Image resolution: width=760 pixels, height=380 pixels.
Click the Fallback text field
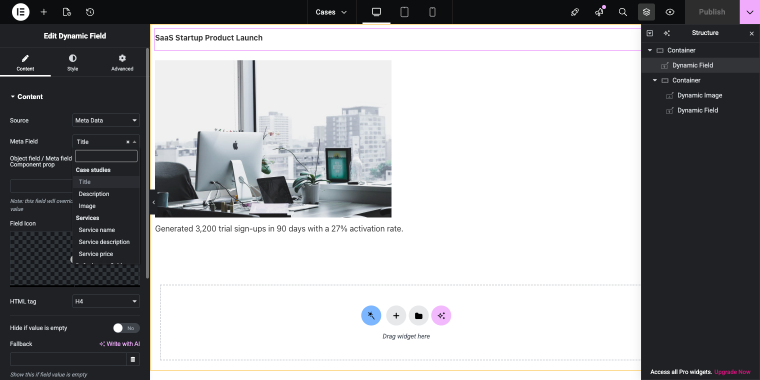pyautogui.click(x=68, y=359)
